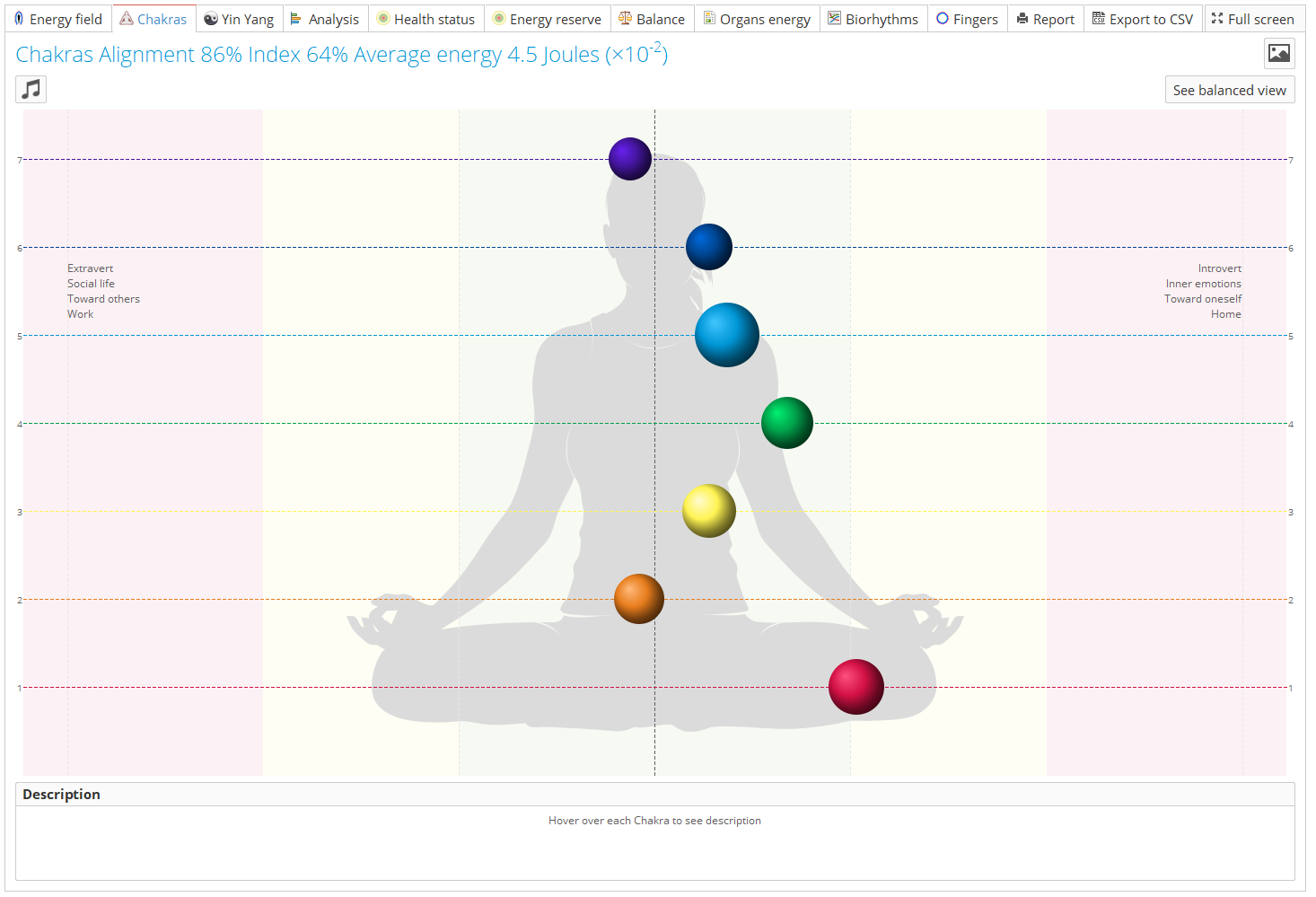The image size is (1316, 897).
Task: Enter Full screen mode
Action: pyautogui.click(x=1251, y=18)
